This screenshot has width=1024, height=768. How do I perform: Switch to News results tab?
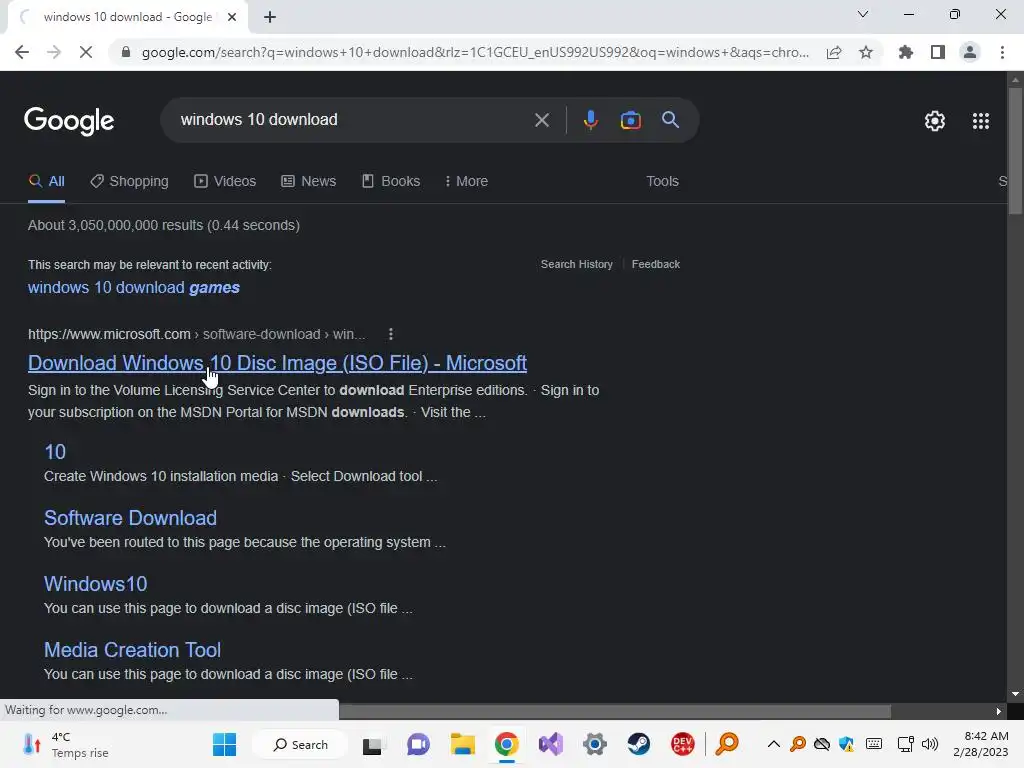click(309, 182)
